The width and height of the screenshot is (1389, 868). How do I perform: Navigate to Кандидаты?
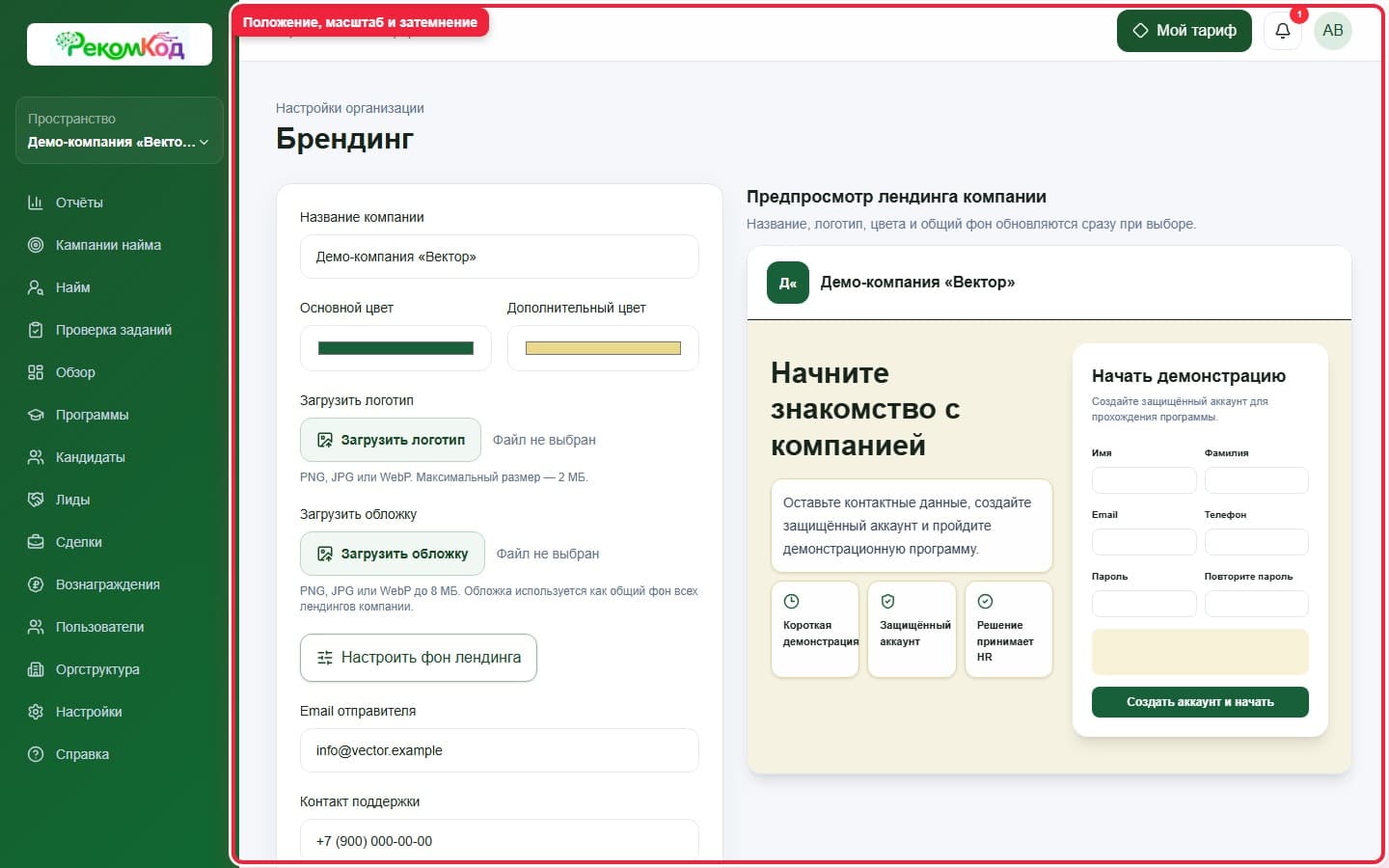pyautogui.click(x=120, y=457)
